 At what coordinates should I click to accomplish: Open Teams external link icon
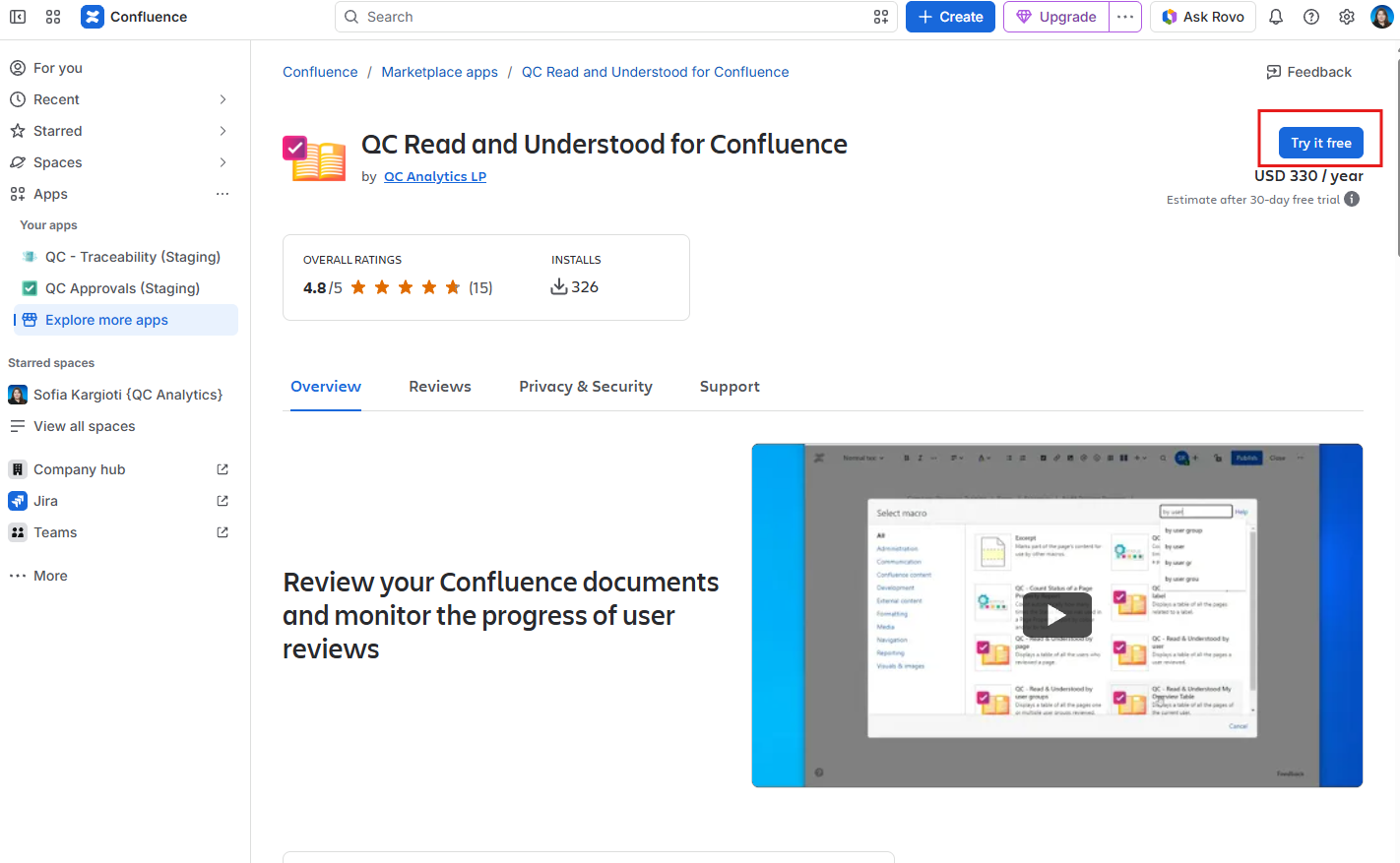223,532
